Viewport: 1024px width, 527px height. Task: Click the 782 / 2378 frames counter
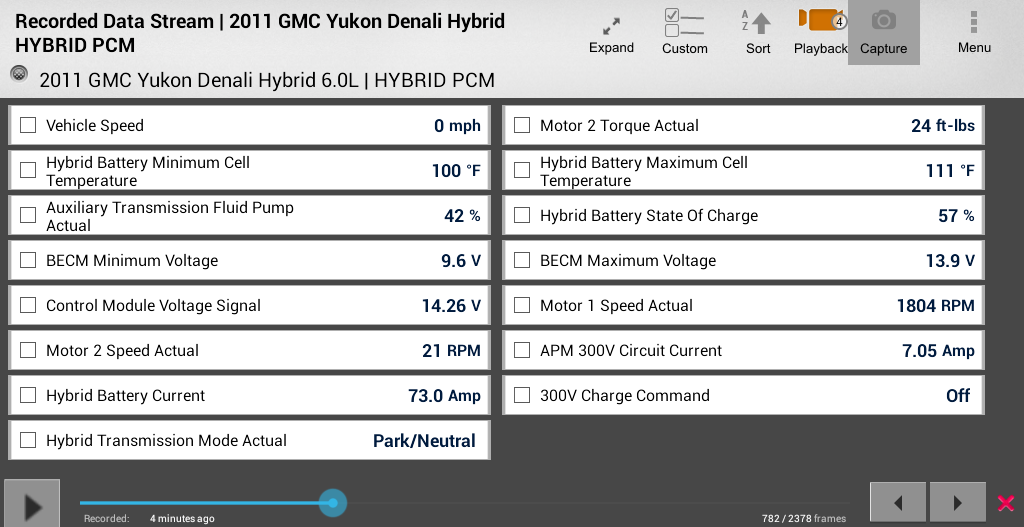pos(804,519)
